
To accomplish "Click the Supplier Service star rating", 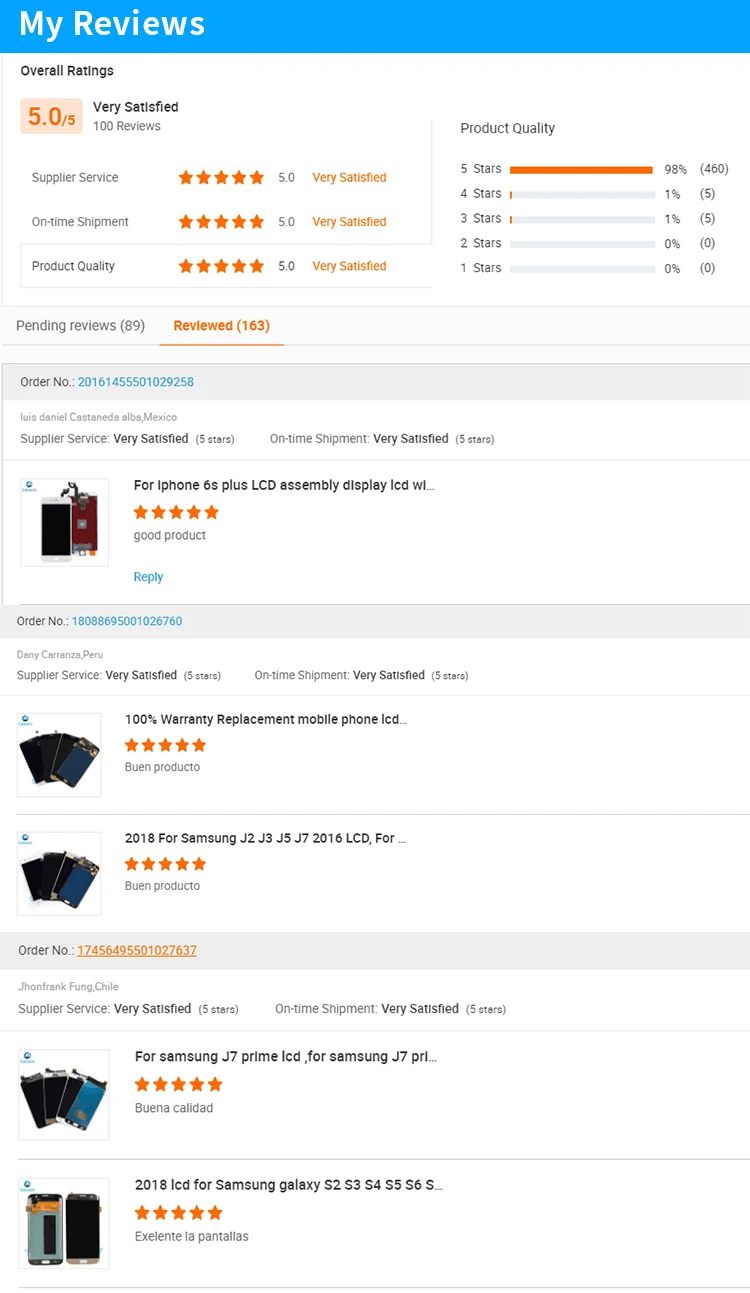I will (221, 178).
